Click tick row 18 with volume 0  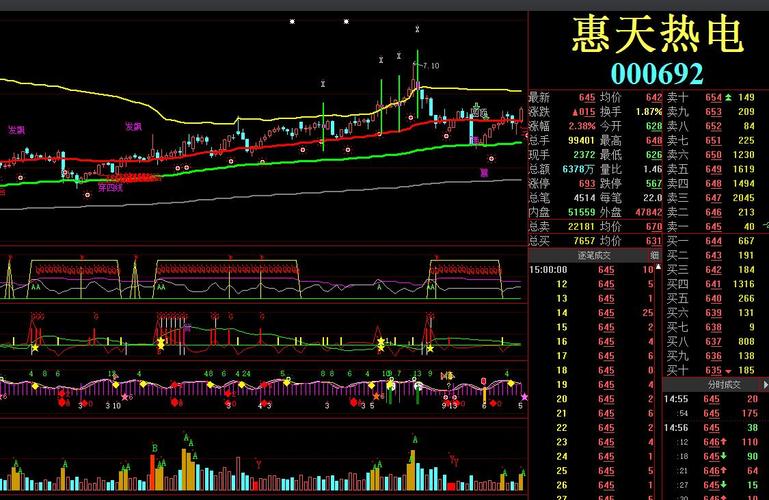[x=591, y=370]
